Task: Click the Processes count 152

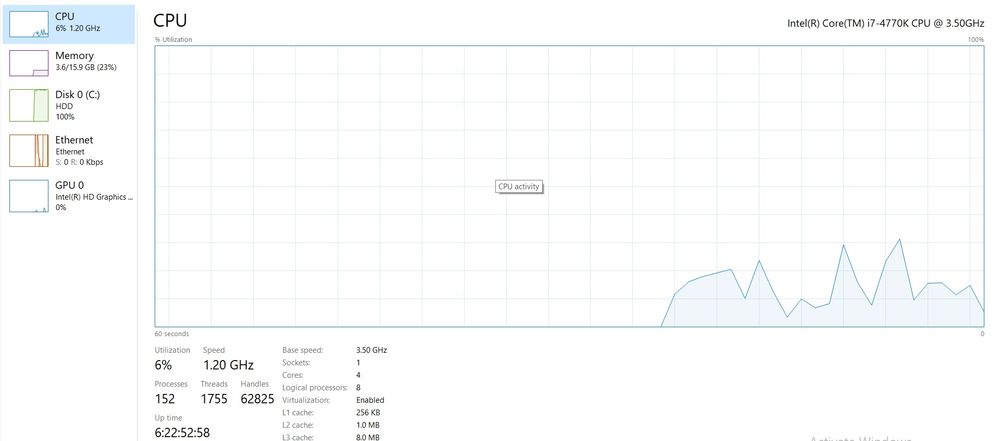Action: [165, 399]
